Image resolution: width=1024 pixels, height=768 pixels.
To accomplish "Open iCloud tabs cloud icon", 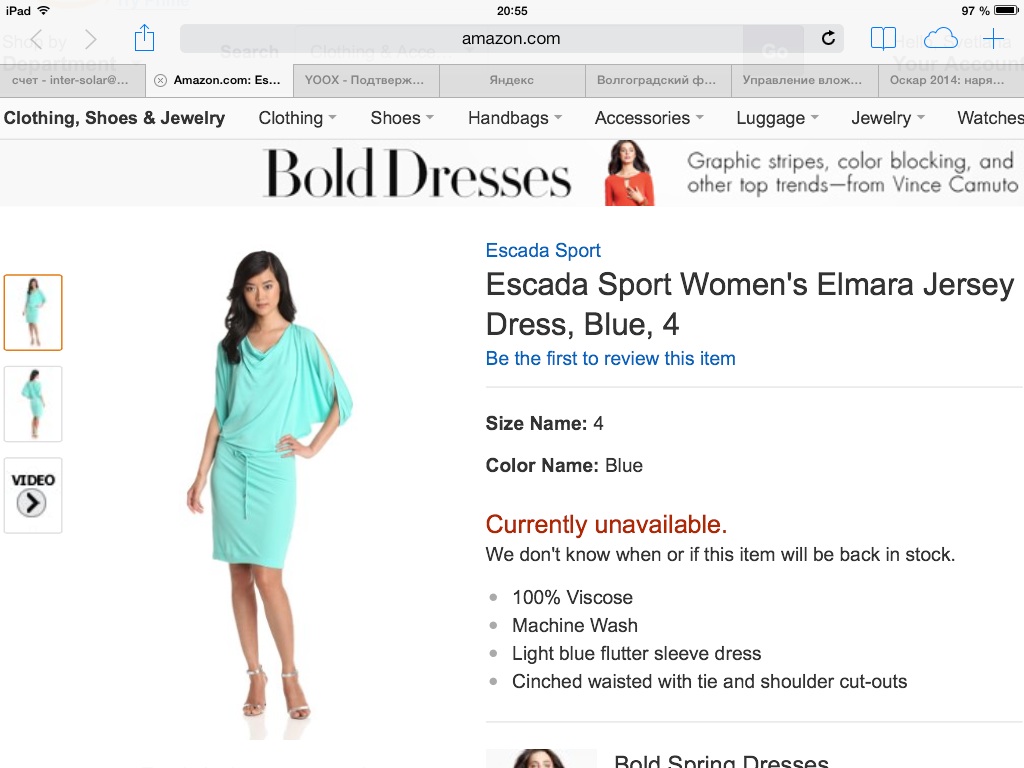I will pyautogui.click(x=940, y=39).
